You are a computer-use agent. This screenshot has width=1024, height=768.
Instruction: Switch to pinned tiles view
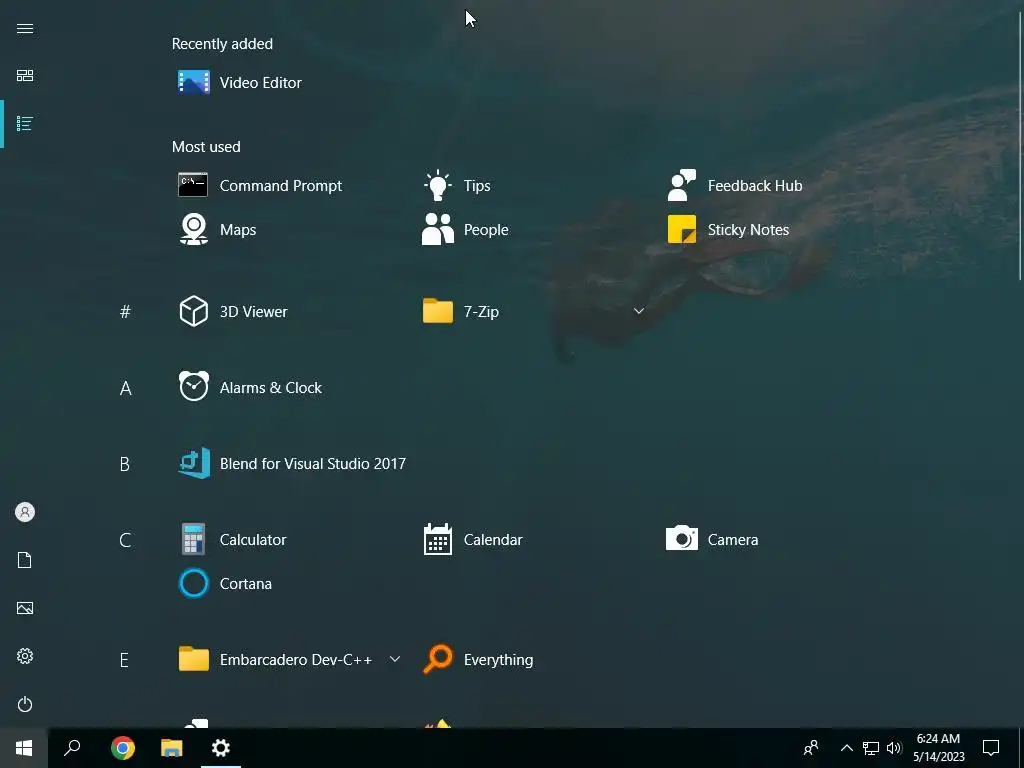coord(25,76)
